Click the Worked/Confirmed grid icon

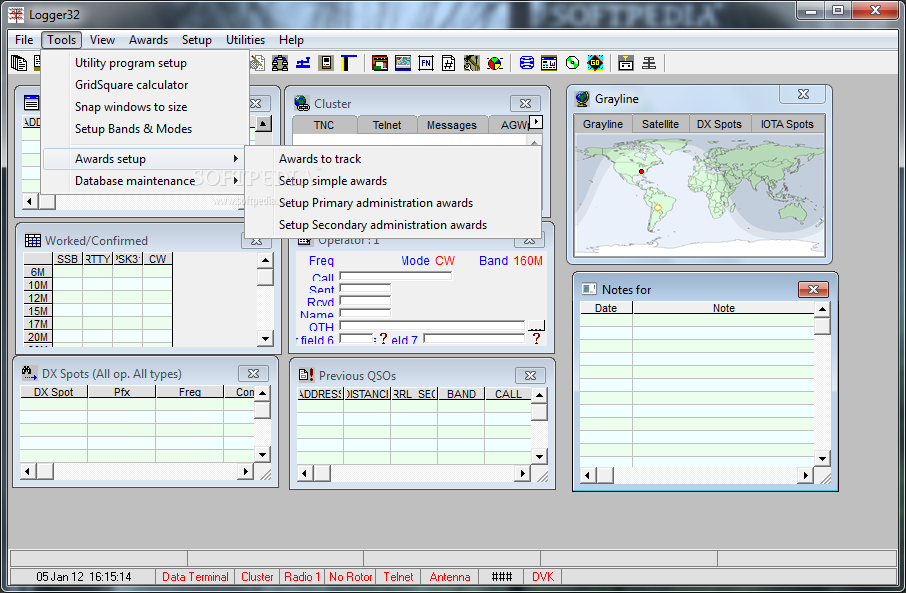click(x=33, y=240)
